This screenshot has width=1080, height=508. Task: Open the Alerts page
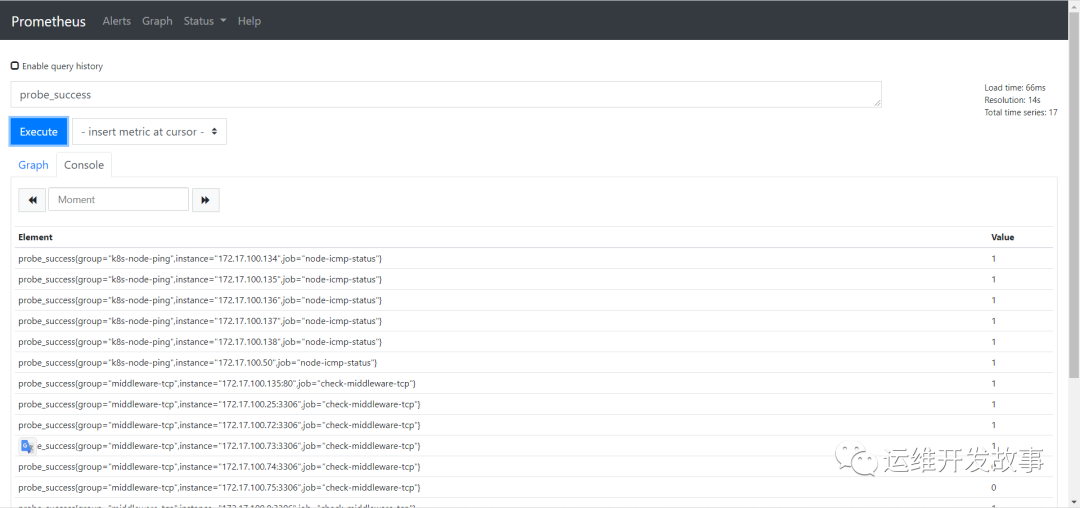(x=116, y=21)
